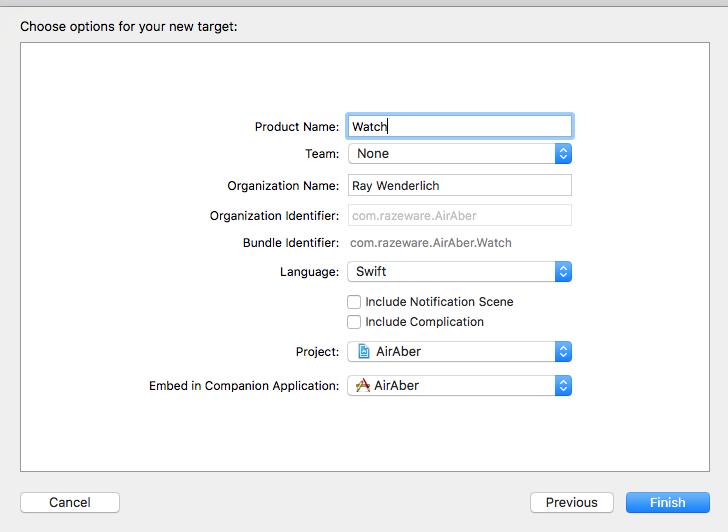Click the blue arrows on Team popup
This screenshot has width=728, height=532.
563,154
